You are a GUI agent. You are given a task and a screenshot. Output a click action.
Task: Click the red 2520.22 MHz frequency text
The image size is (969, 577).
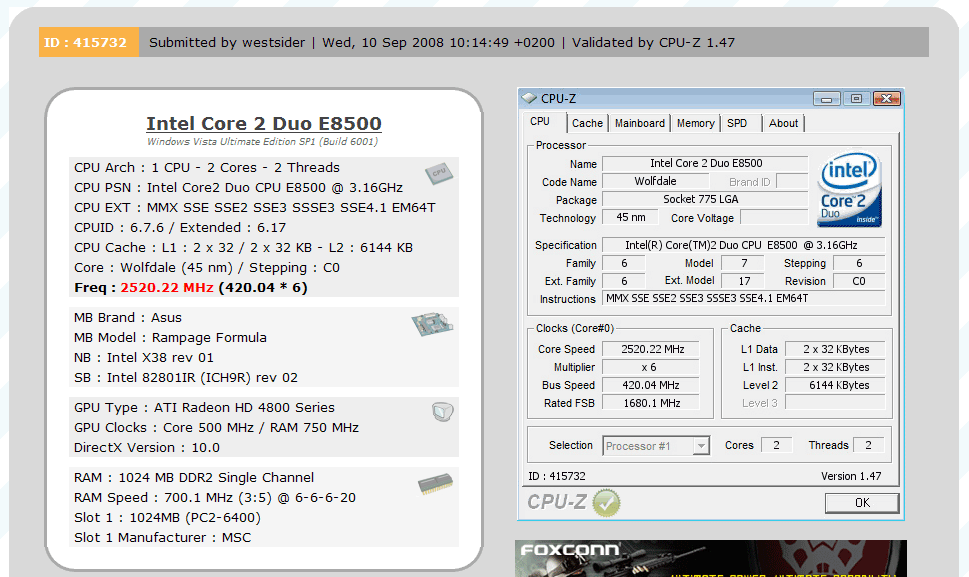click(167, 287)
